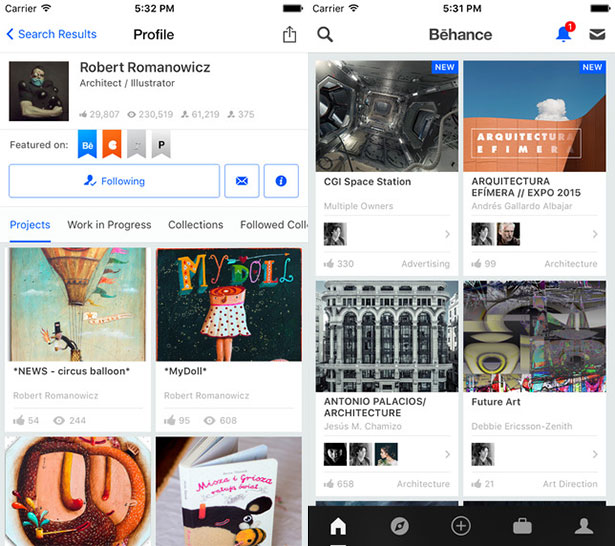Go back to Search Results
615x546 pixels.
click(x=51, y=34)
